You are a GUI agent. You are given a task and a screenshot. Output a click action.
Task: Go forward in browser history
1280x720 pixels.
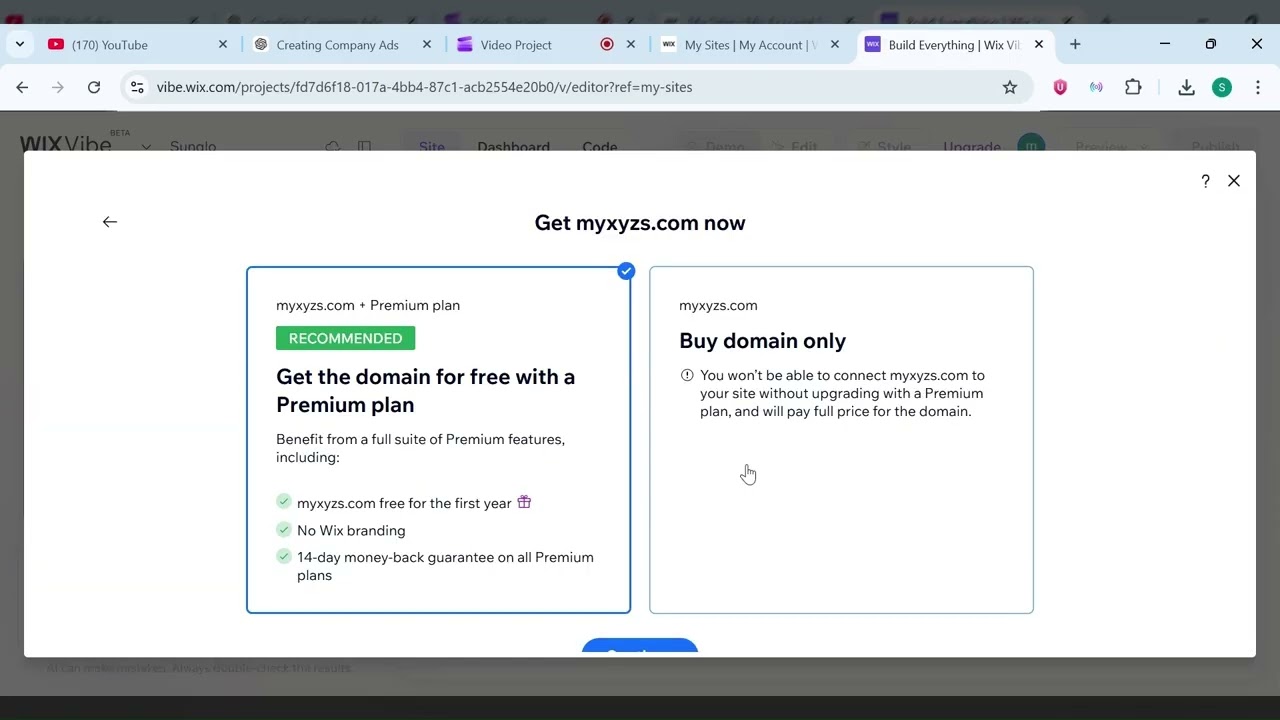(58, 87)
